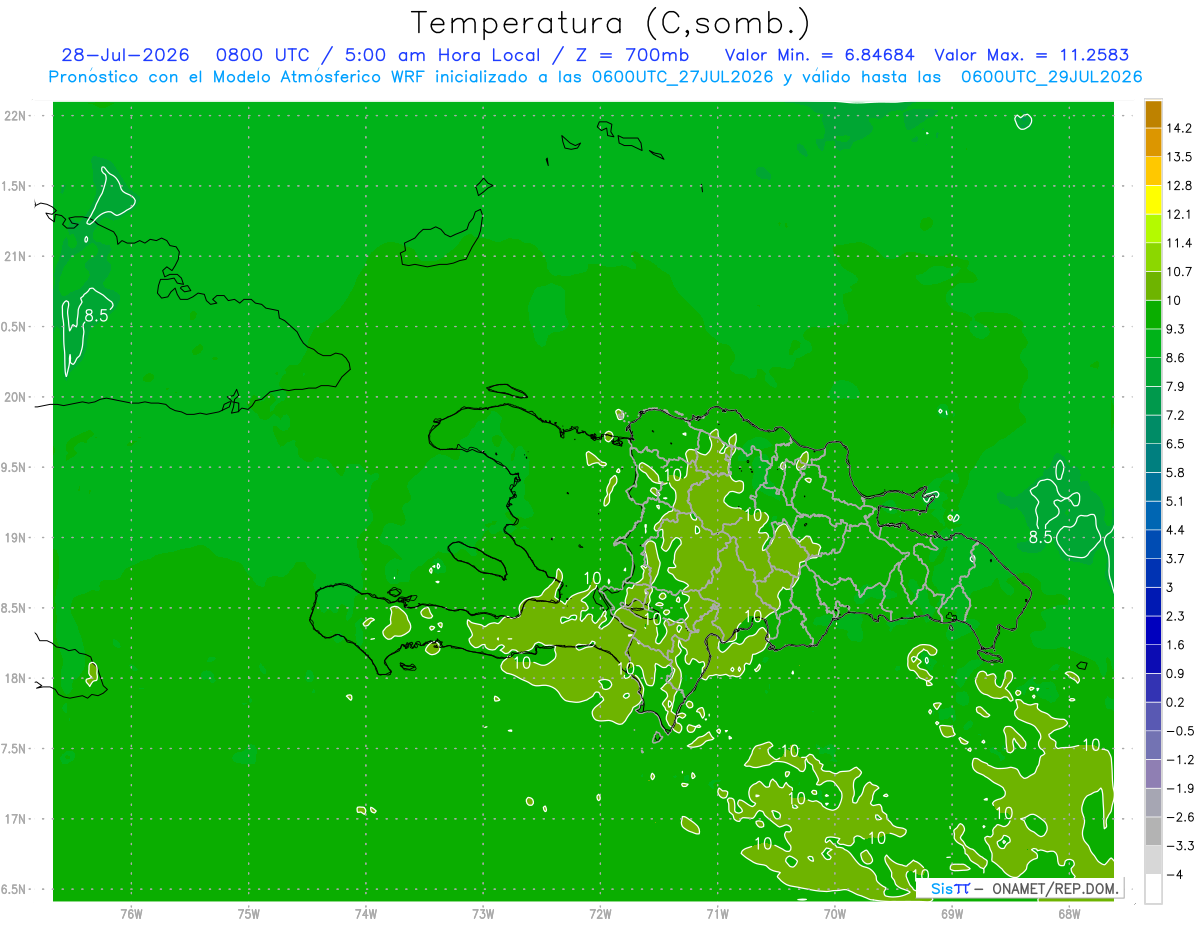Click the "8.6" colorbar label

click(1176, 358)
